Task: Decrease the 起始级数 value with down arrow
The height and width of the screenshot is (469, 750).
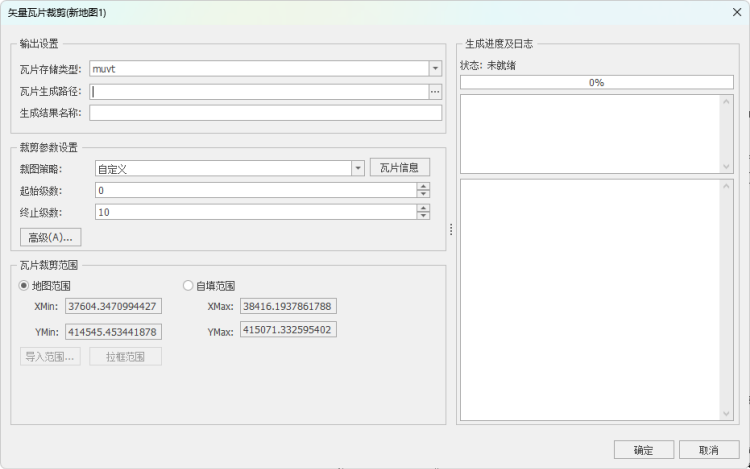Action: (x=424, y=194)
